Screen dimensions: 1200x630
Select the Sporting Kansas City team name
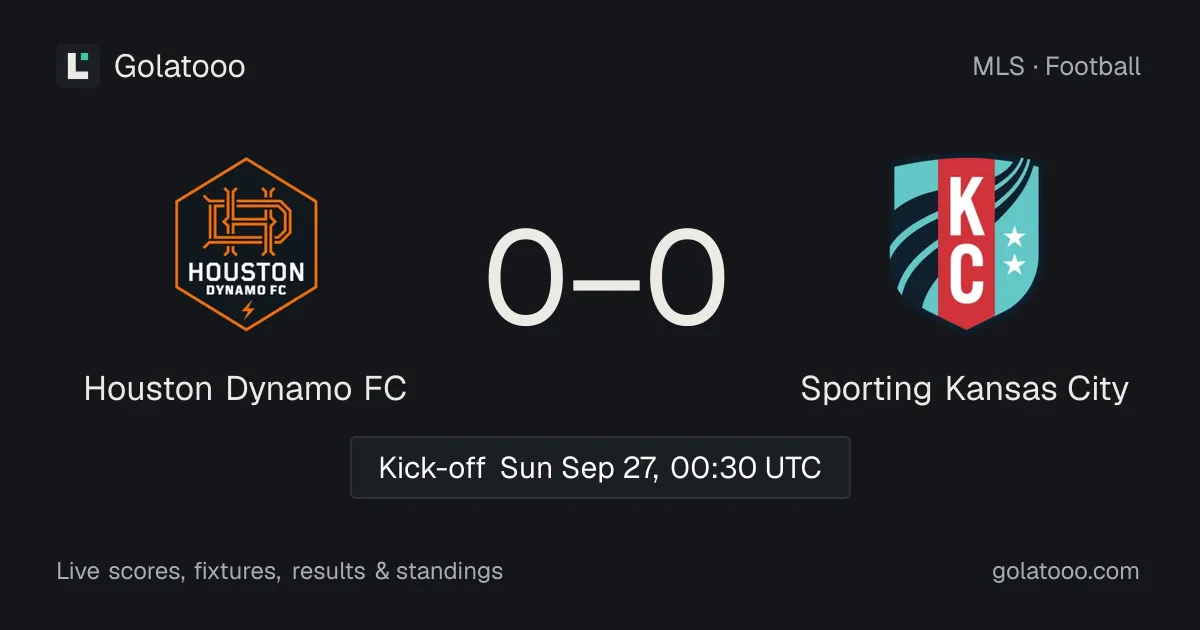(x=964, y=388)
